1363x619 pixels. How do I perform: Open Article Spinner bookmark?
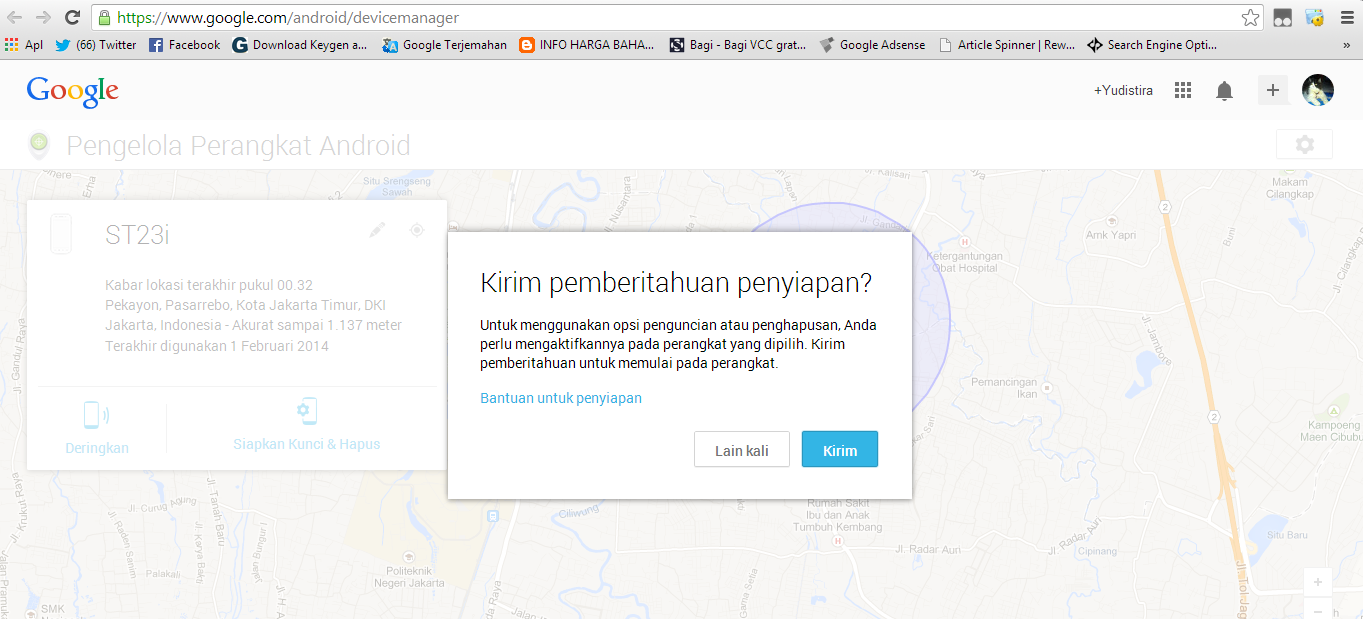1007,45
